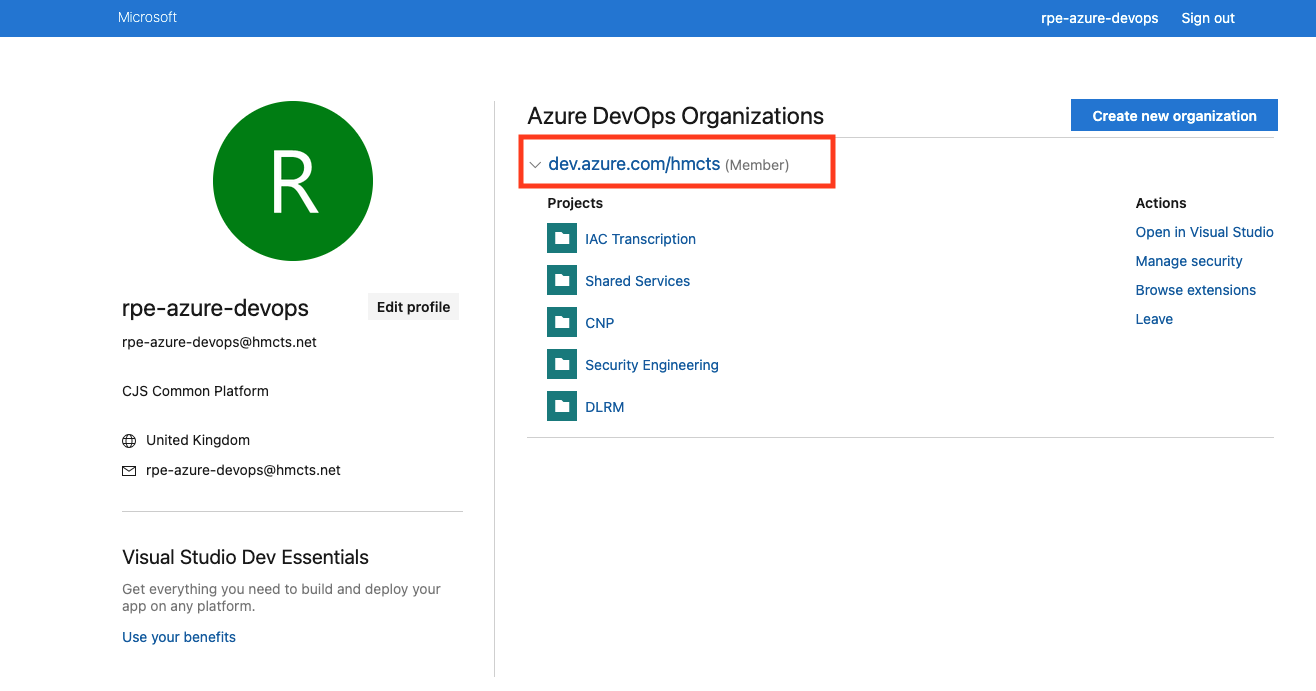The image size is (1316, 691).
Task: Open the Shared Services project
Action: click(x=637, y=281)
